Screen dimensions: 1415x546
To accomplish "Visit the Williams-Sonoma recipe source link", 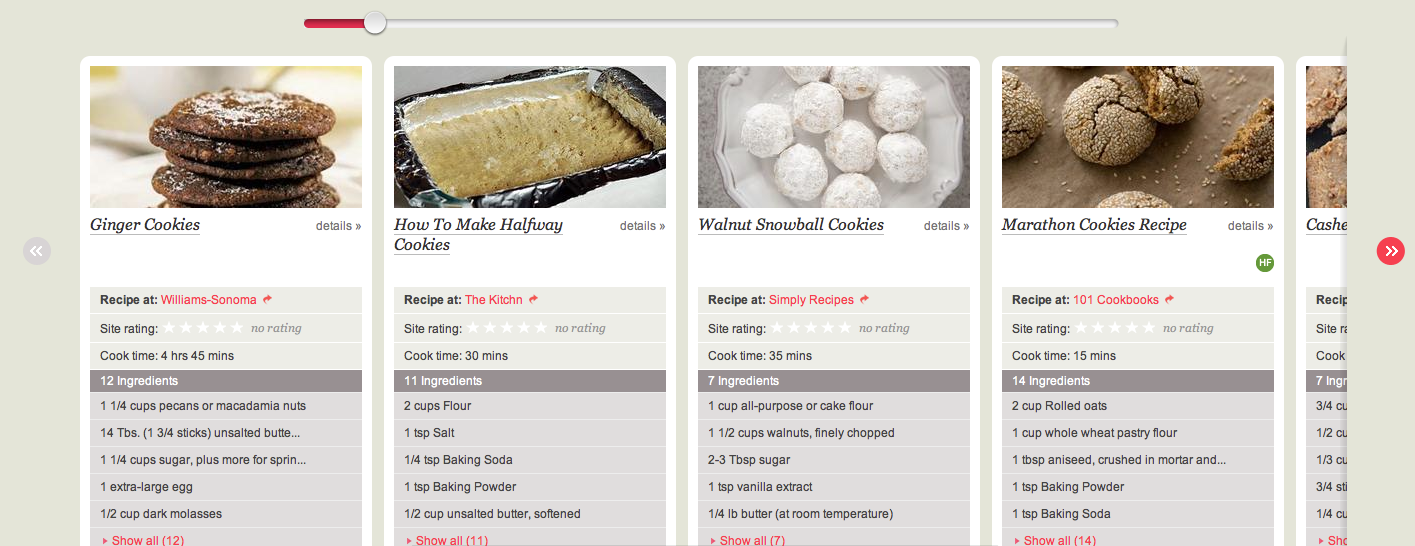I will (x=209, y=300).
